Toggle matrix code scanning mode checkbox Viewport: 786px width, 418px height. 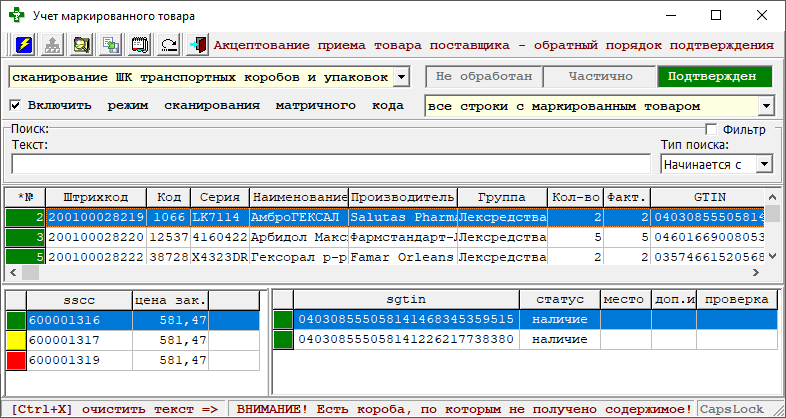[x=16, y=105]
